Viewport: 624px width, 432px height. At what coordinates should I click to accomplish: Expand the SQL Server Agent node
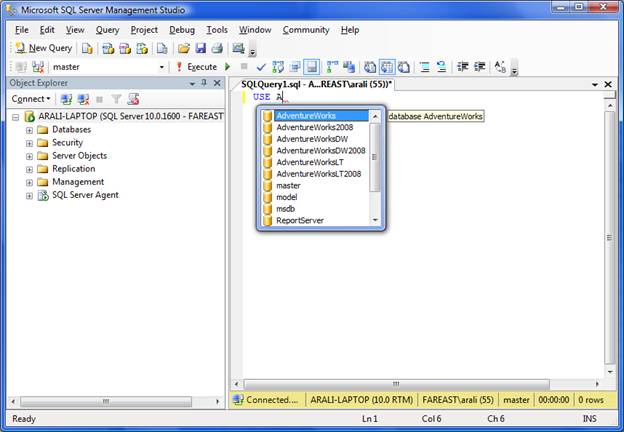click(x=29, y=196)
